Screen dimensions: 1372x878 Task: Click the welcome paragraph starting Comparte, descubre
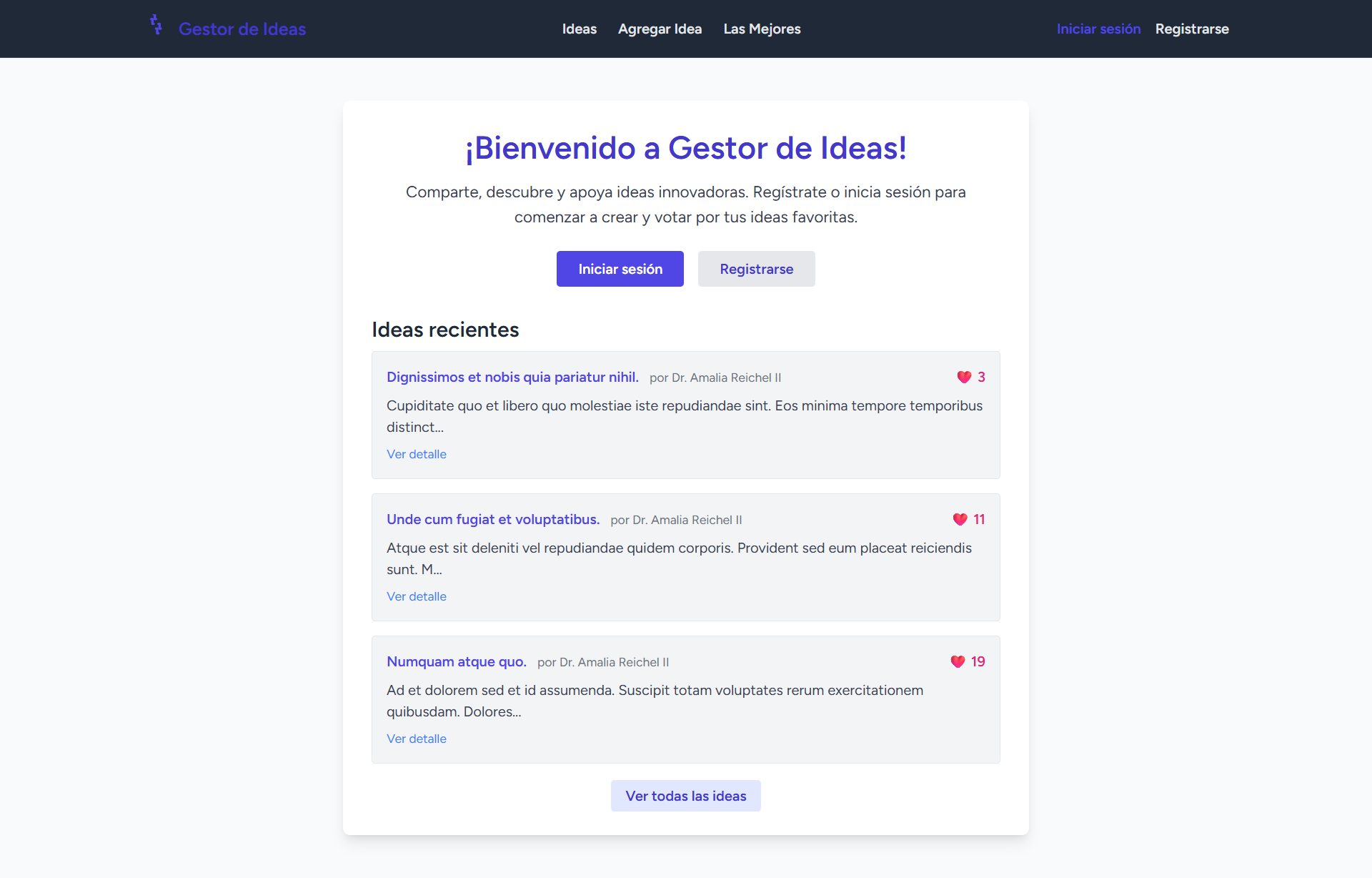click(686, 204)
